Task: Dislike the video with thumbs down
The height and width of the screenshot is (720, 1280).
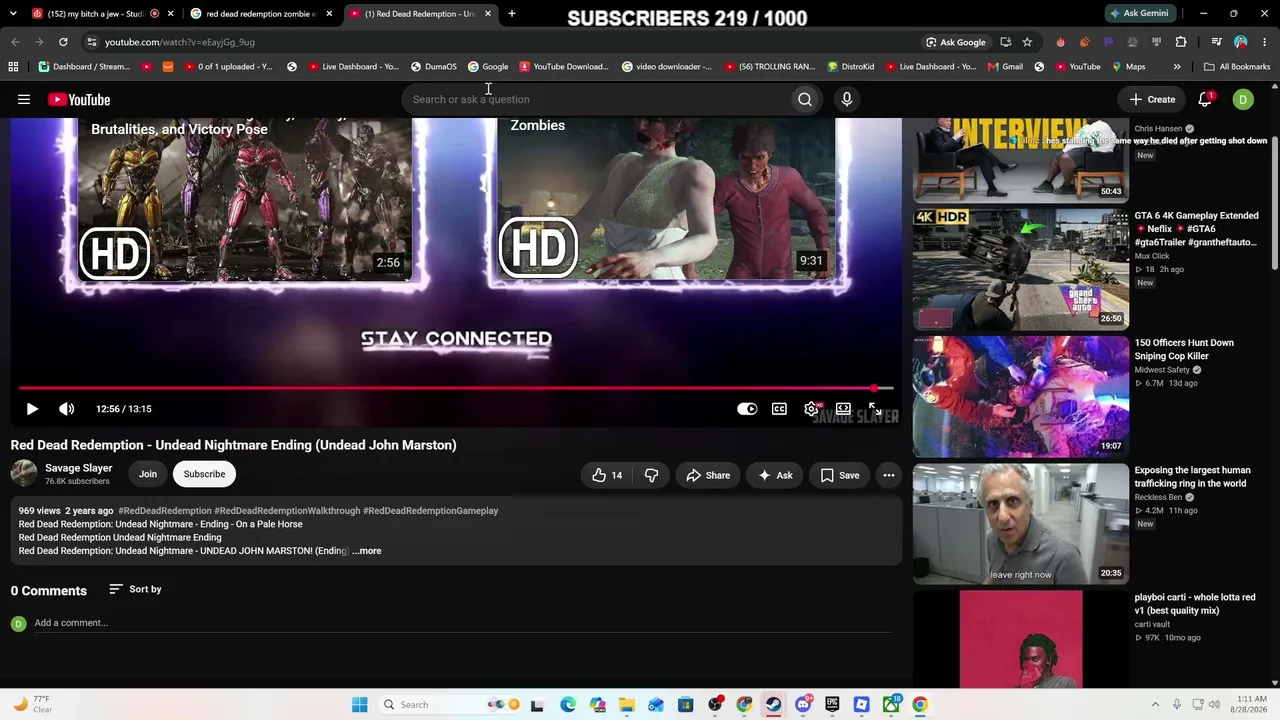Action: 651,475
